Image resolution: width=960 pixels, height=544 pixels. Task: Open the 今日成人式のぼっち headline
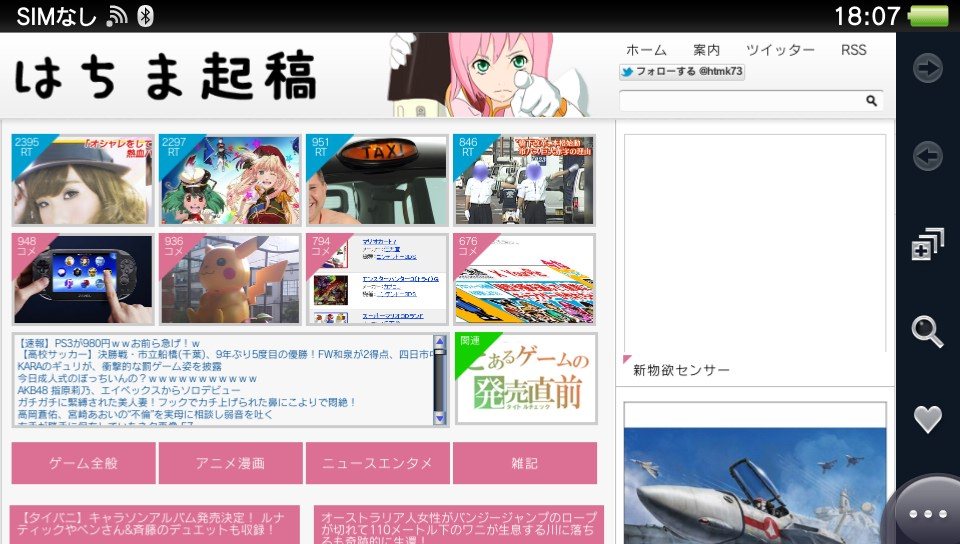pos(137,379)
